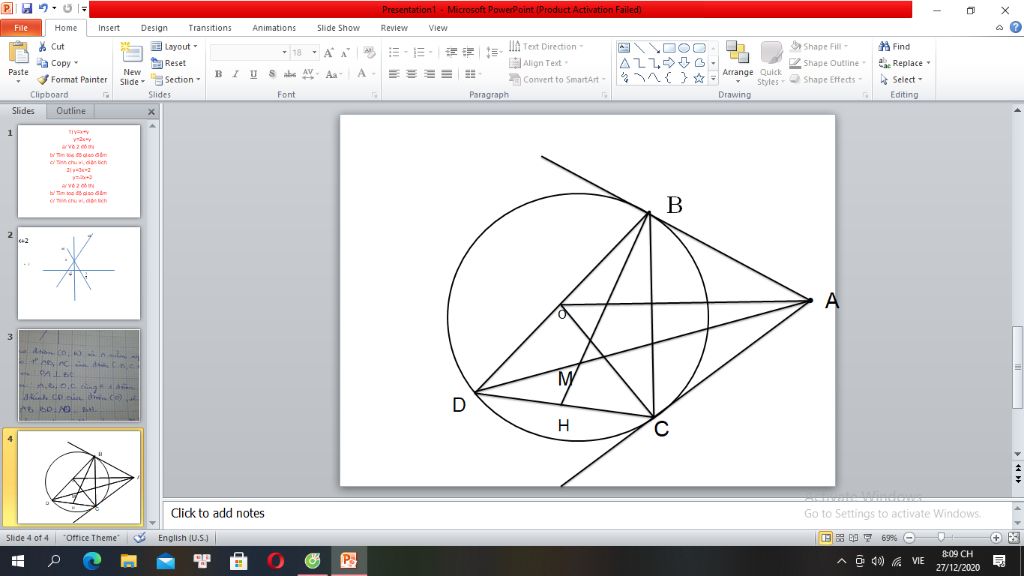Click the Cut scissors button

pyautogui.click(x=51, y=46)
